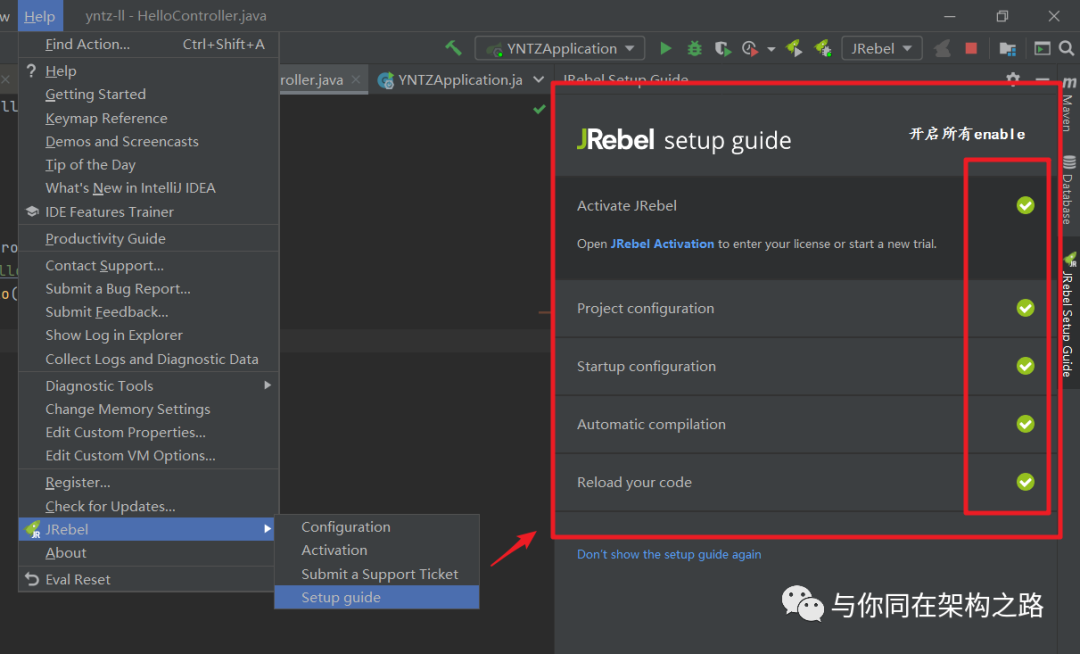Debug with JRebel rocket-bug icon
Viewport: 1080px width, 654px height.
point(822,48)
